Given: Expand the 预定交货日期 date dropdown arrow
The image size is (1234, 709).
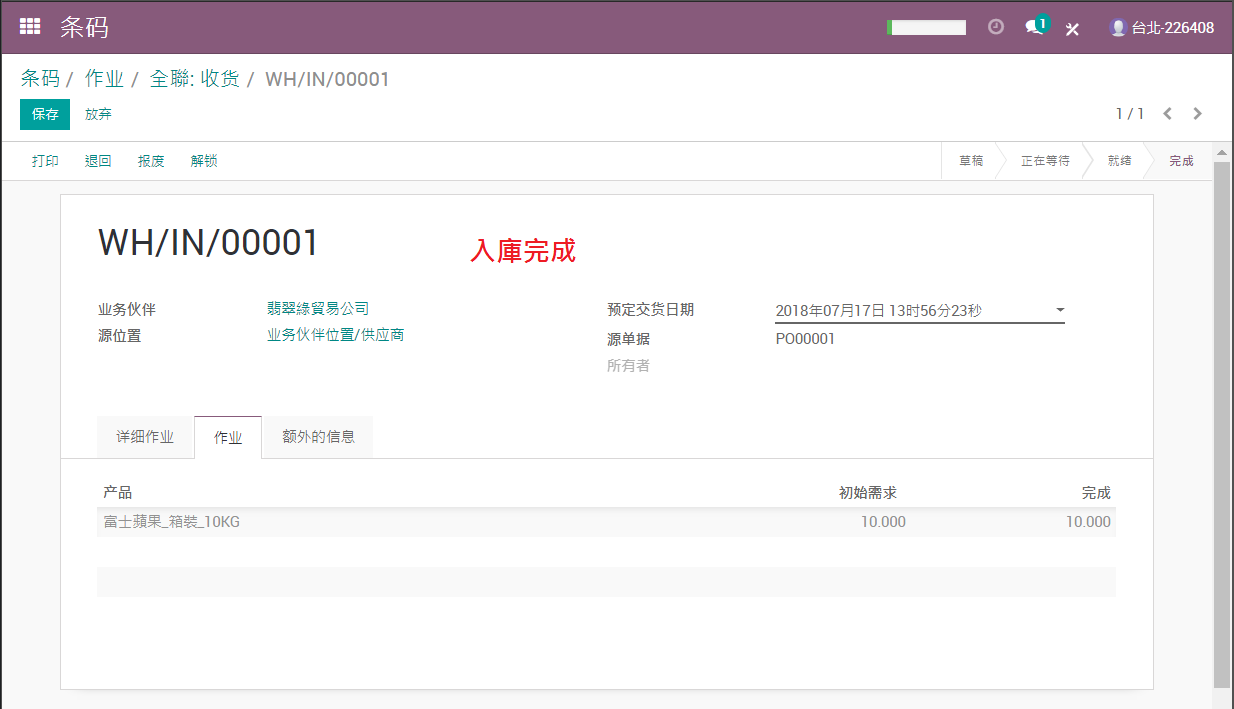Looking at the screenshot, I should pos(1060,310).
